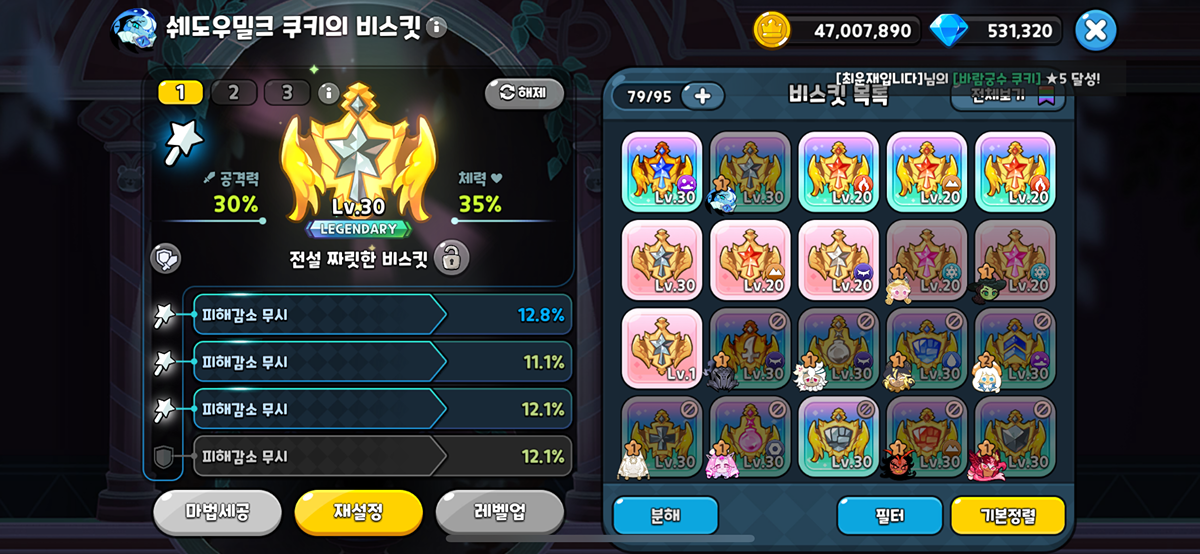1200x554 pixels.
Task: Click the 레벨업 button
Action: 500,512
